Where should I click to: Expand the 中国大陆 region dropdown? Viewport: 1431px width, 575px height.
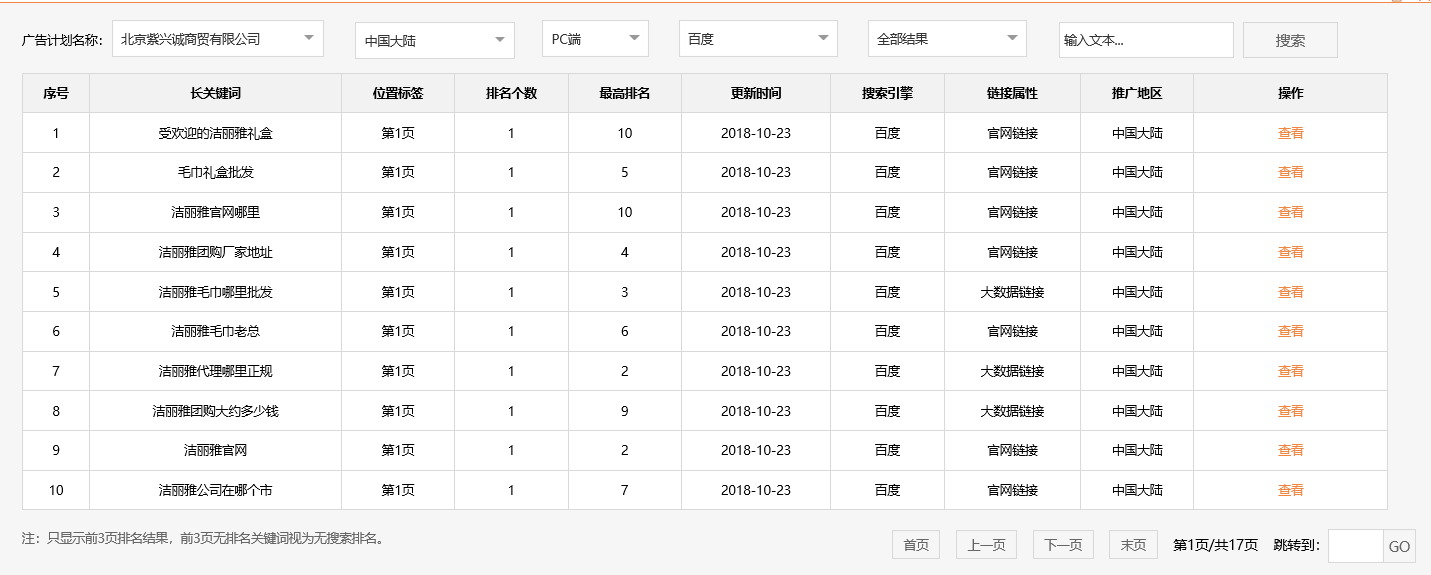tap(435, 41)
